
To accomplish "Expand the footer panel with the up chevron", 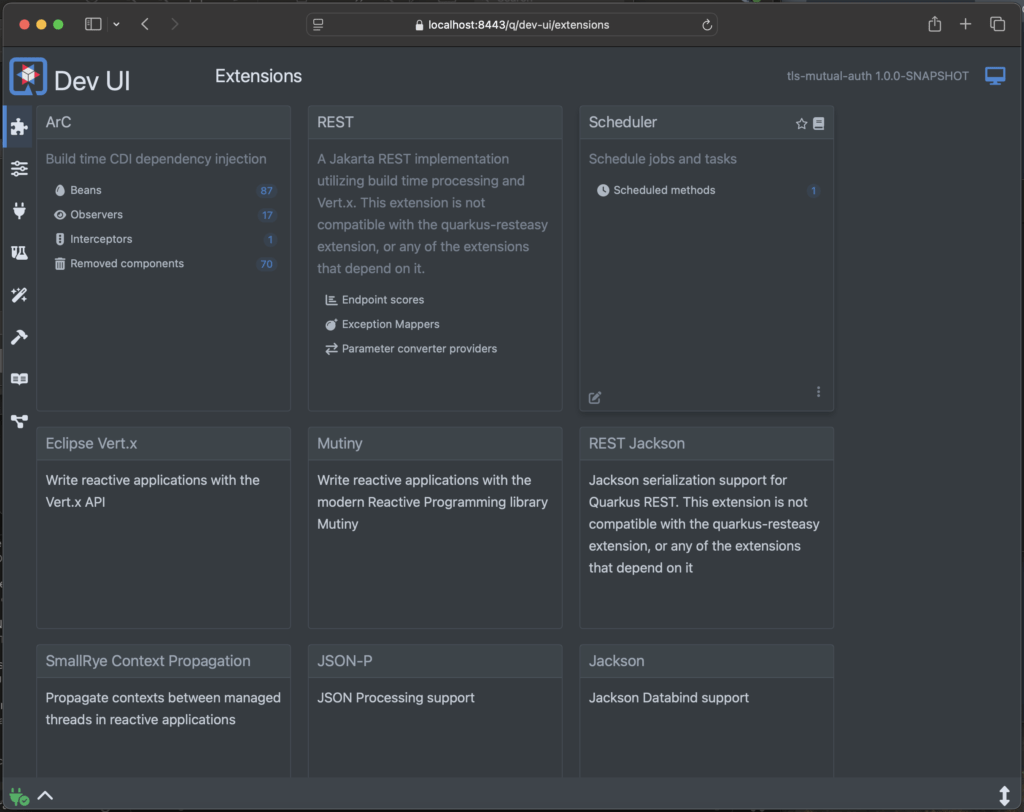I will pyautogui.click(x=45, y=796).
